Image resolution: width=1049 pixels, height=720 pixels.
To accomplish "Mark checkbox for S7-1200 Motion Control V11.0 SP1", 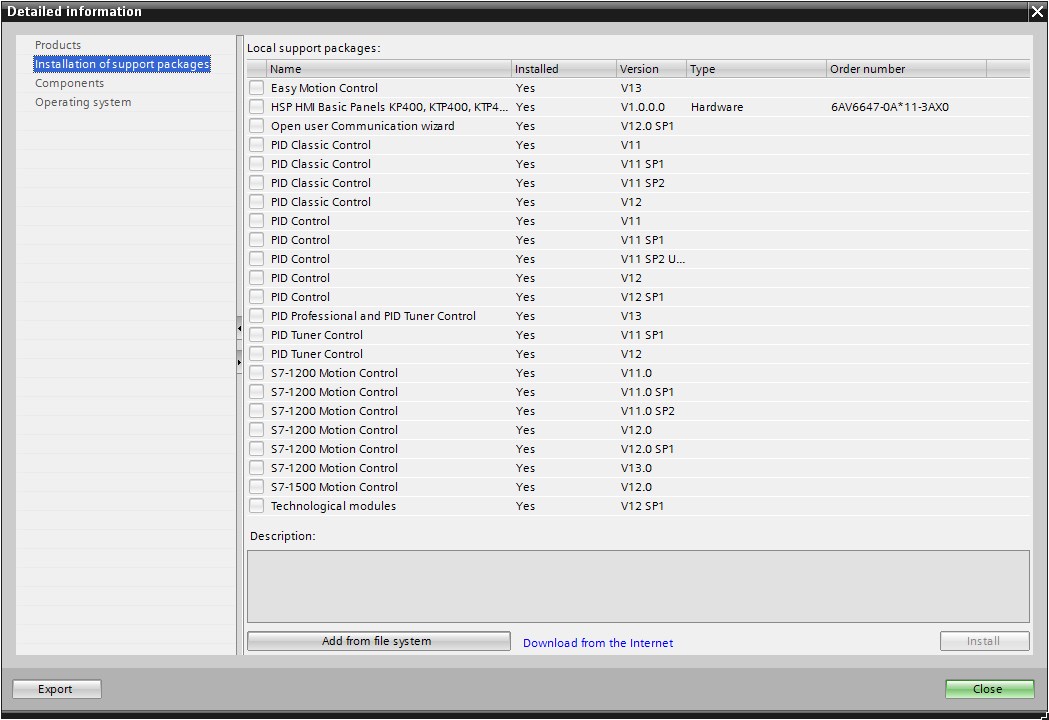I will 256,392.
